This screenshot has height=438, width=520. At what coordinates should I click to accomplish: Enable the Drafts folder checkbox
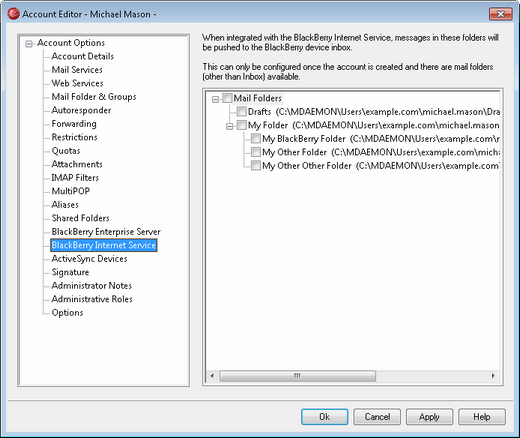tap(241, 112)
